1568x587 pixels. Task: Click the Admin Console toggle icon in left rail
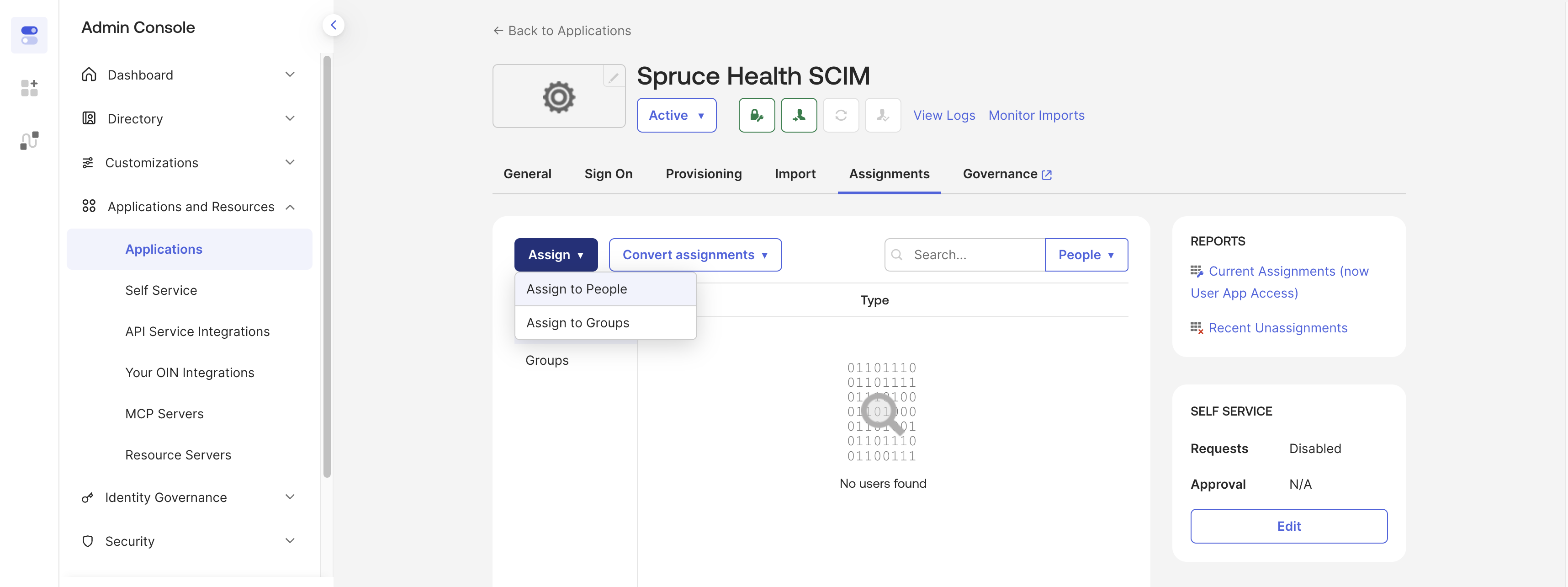(x=29, y=35)
